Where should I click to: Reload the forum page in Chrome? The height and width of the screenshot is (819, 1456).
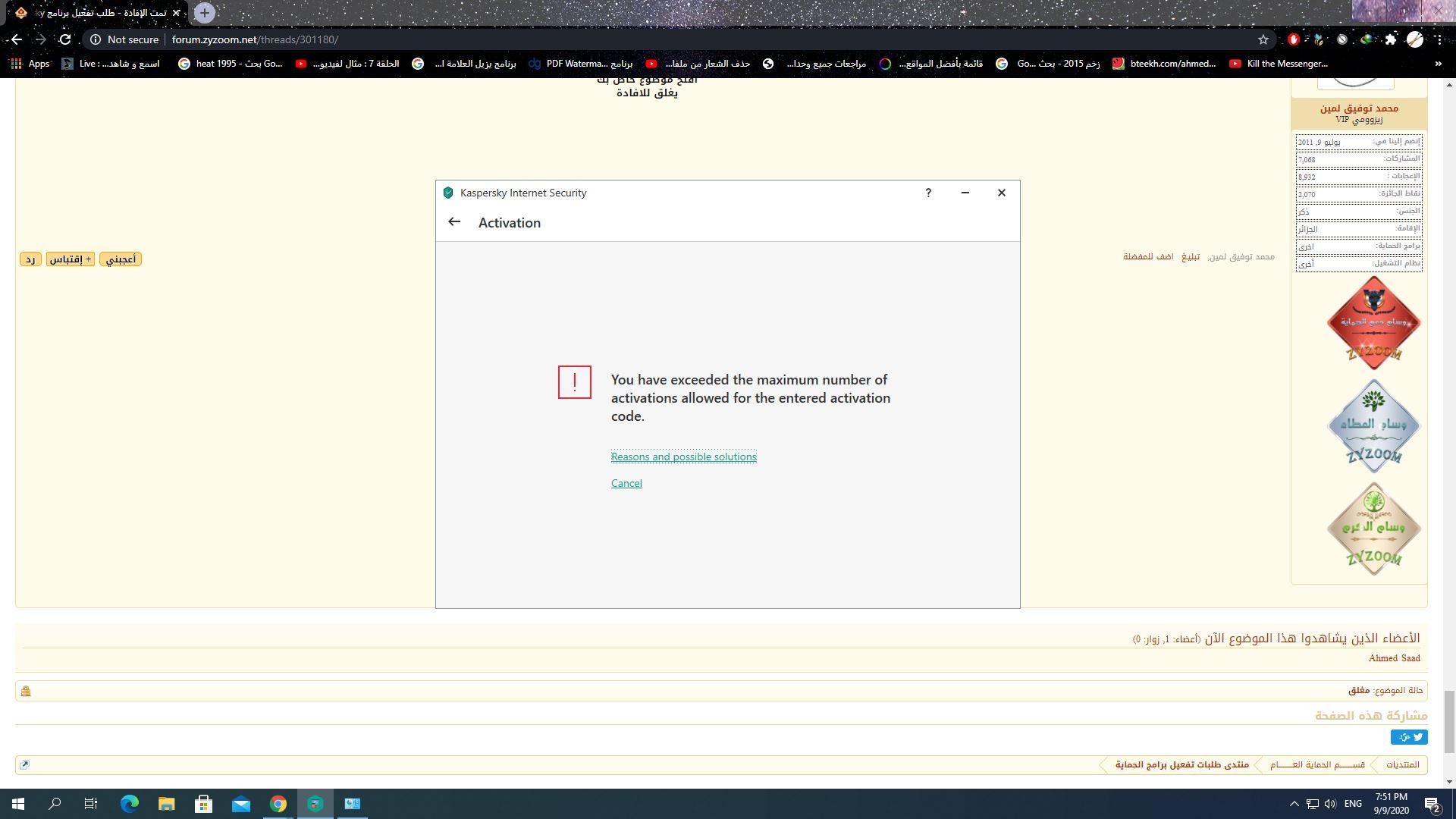point(65,39)
